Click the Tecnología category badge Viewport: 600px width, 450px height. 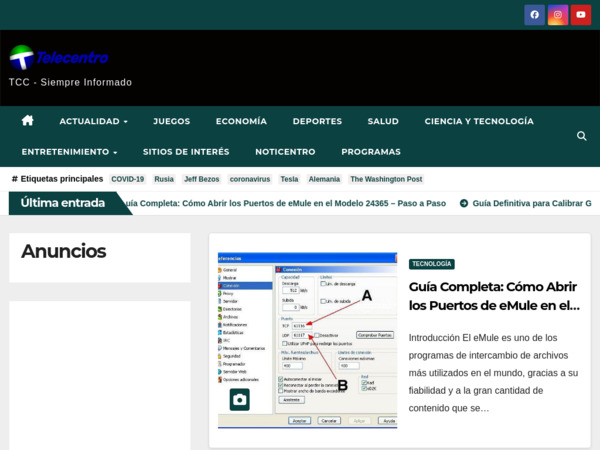pyautogui.click(x=432, y=264)
